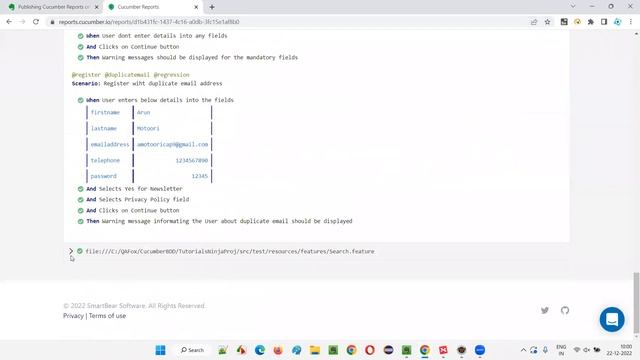Image resolution: width=640 pixels, height=360 pixels.
Task: Click passed icon beside 'When User enters below details'
Action: pyautogui.click(x=80, y=100)
